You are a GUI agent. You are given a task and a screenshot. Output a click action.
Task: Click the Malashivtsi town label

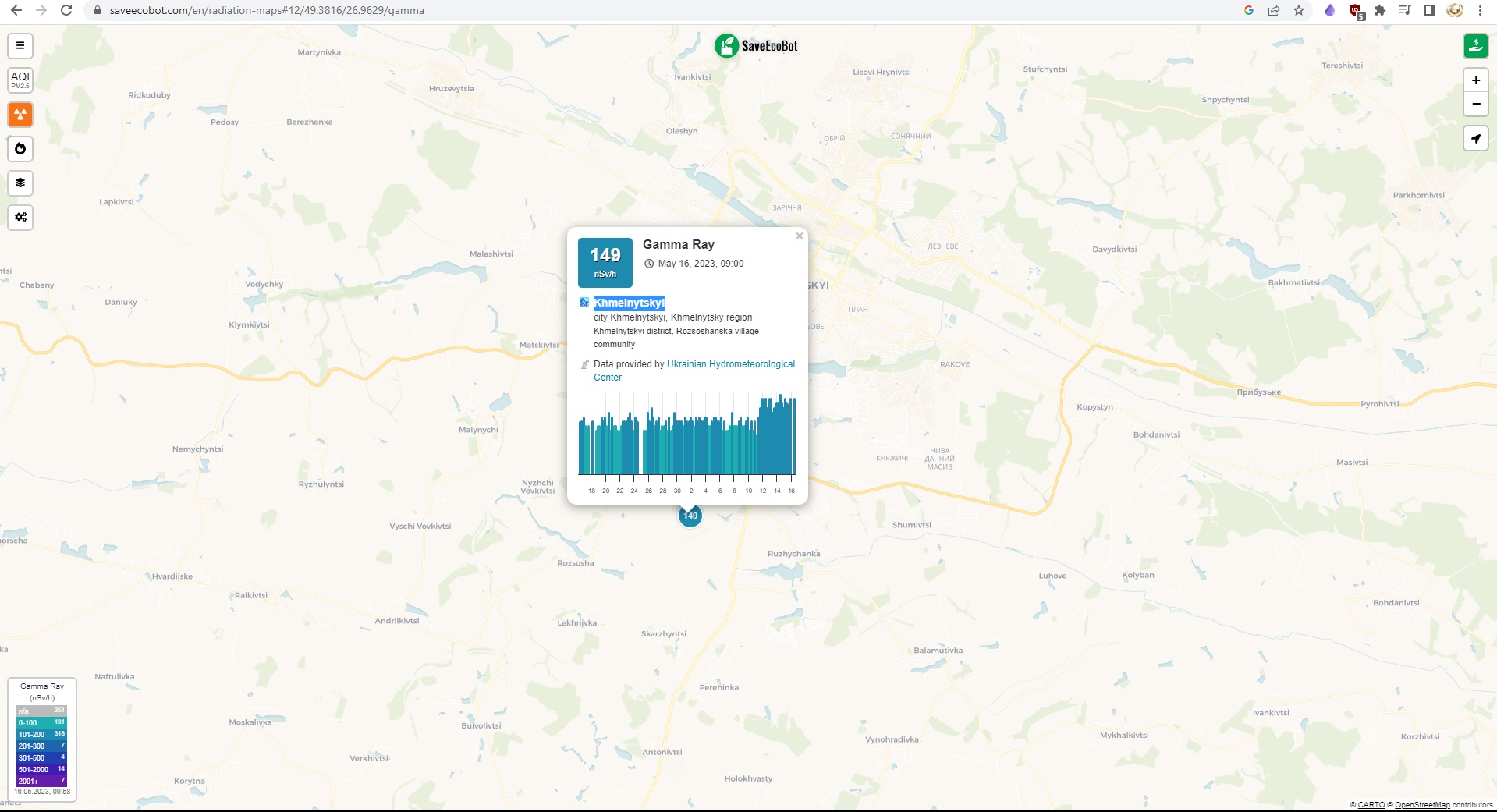491,254
